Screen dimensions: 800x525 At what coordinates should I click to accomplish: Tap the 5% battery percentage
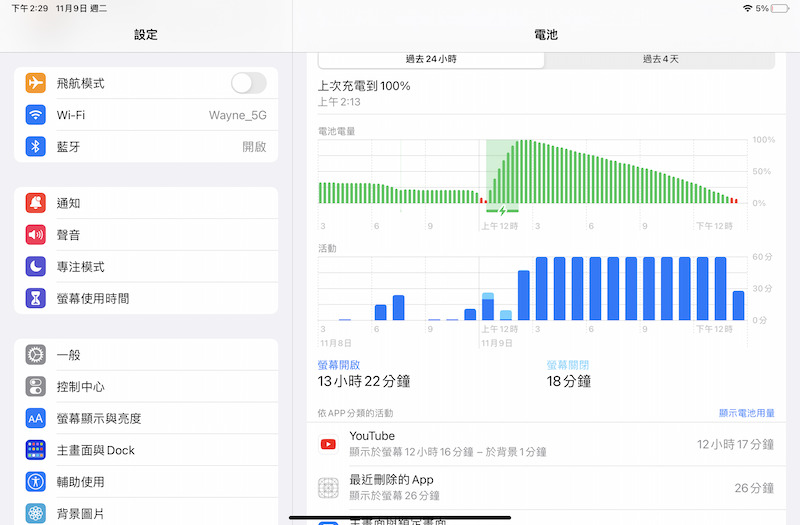click(x=762, y=8)
